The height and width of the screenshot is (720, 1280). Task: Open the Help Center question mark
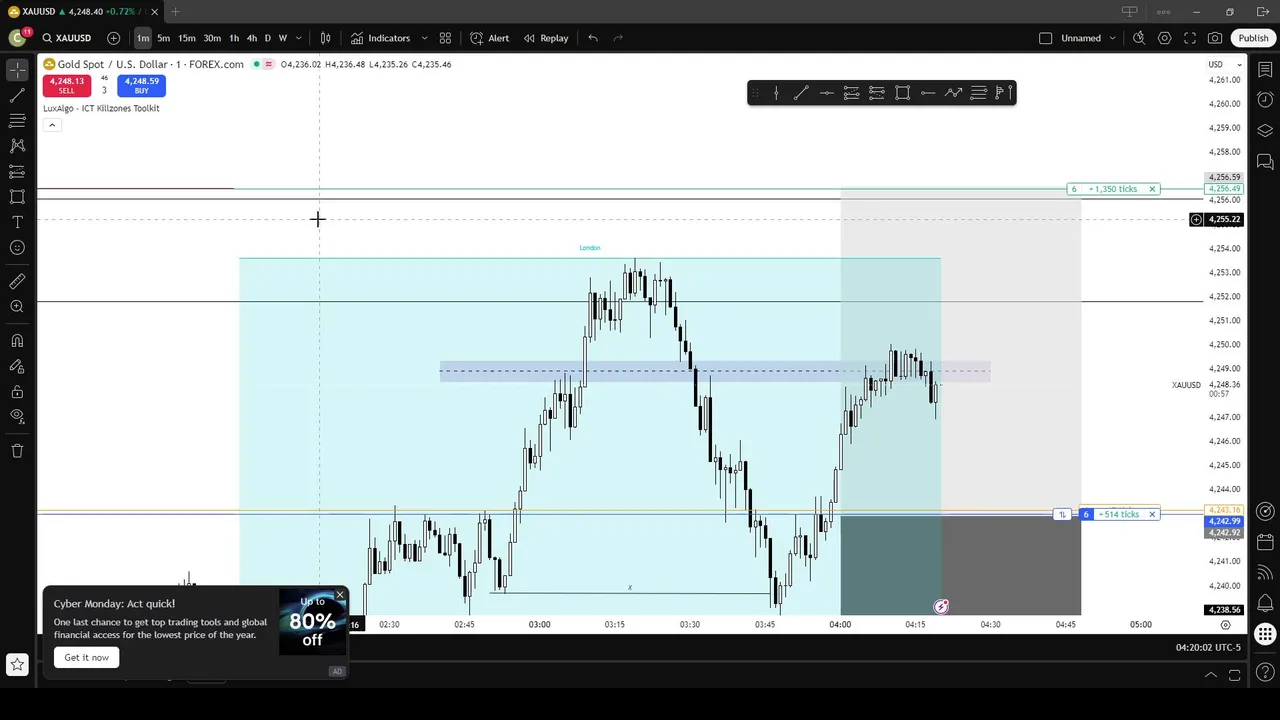coord(1265,671)
